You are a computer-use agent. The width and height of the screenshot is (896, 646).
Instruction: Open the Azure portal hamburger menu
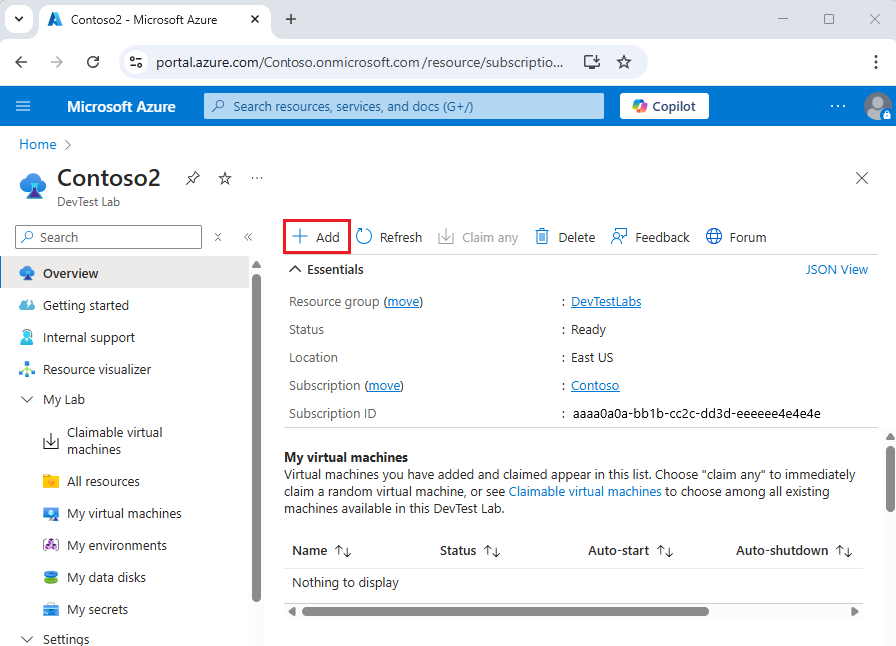coord(25,106)
